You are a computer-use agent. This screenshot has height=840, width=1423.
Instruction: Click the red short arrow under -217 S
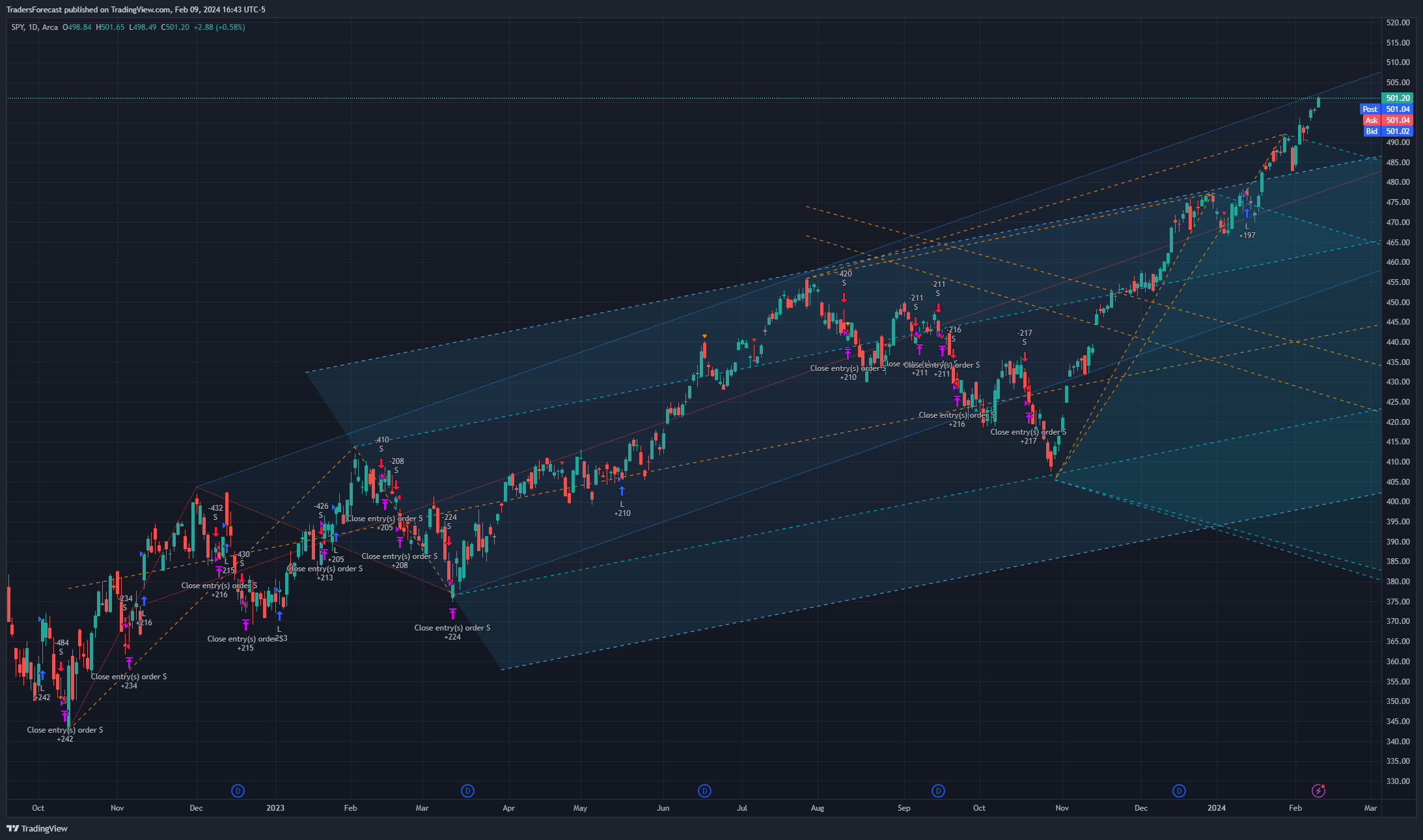(x=1025, y=357)
